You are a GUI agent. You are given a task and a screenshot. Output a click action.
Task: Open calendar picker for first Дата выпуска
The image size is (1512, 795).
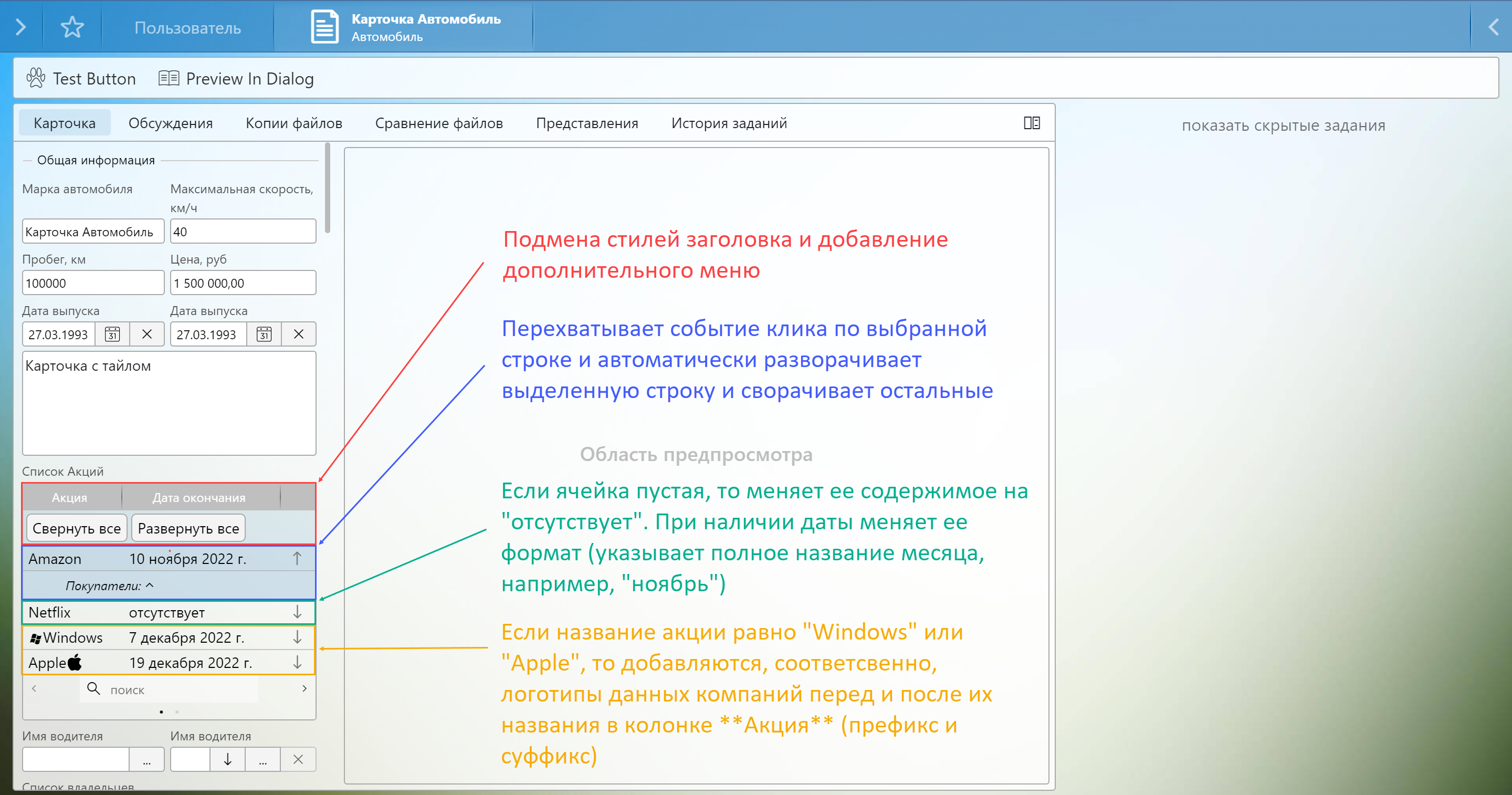coord(112,334)
